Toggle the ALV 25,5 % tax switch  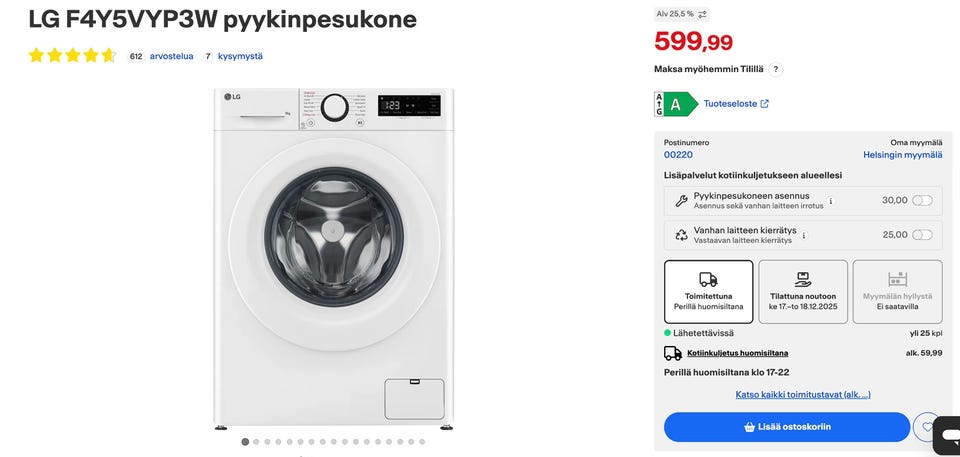pos(702,14)
